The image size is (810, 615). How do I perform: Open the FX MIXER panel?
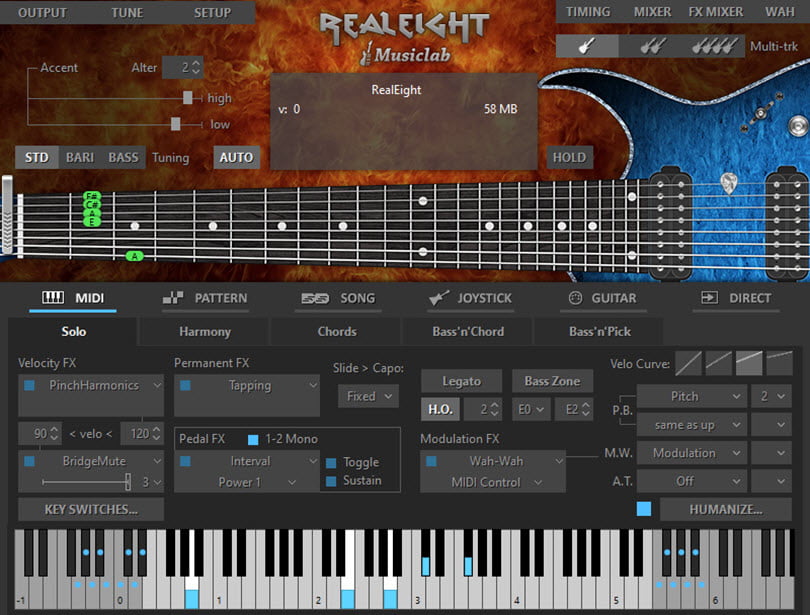[715, 12]
